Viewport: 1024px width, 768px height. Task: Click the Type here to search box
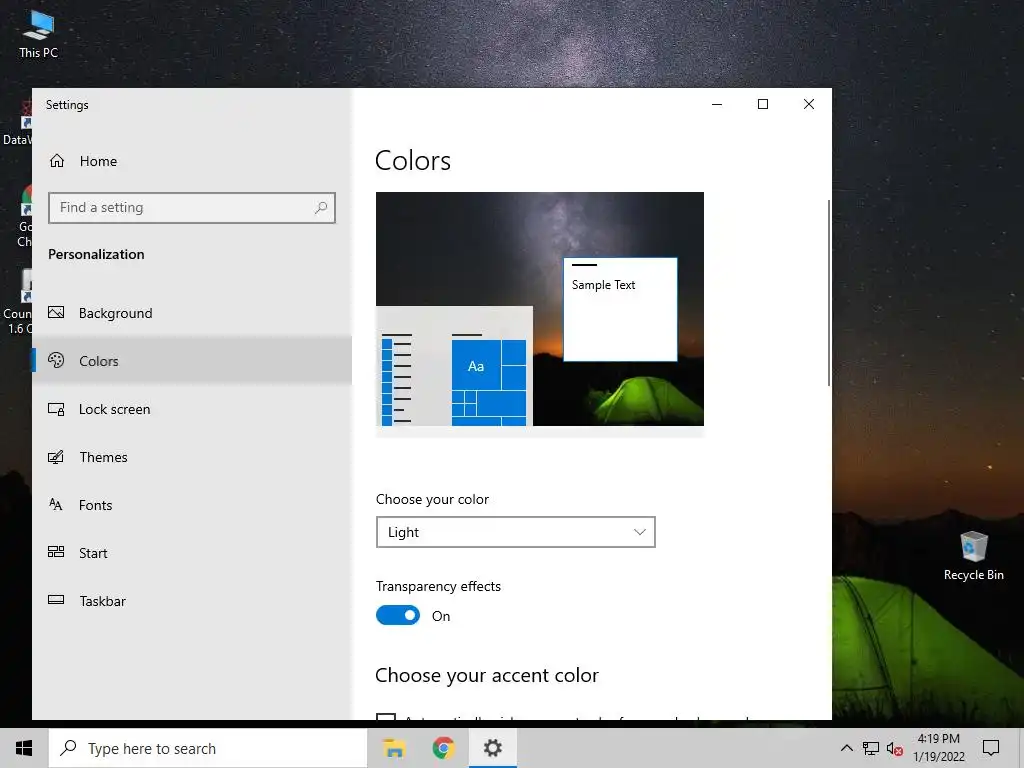[x=208, y=748]
